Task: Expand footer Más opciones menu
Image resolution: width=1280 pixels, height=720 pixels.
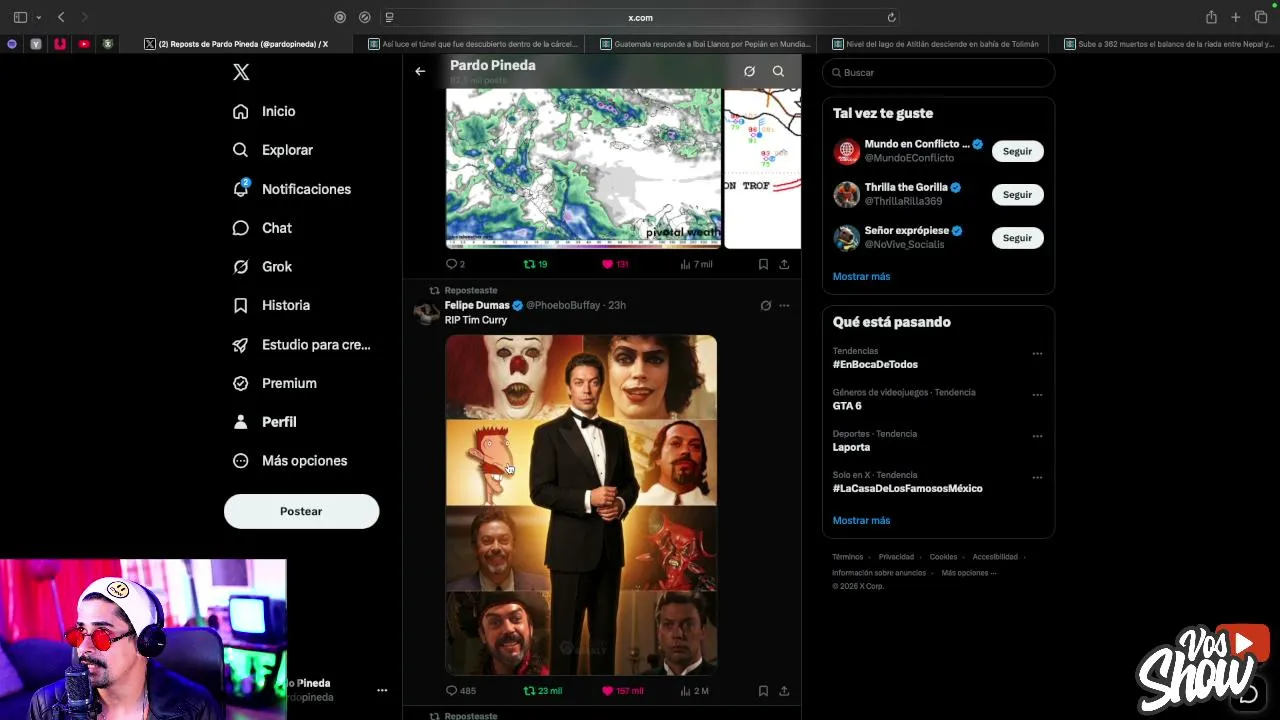Action: [x=968, y=573]
